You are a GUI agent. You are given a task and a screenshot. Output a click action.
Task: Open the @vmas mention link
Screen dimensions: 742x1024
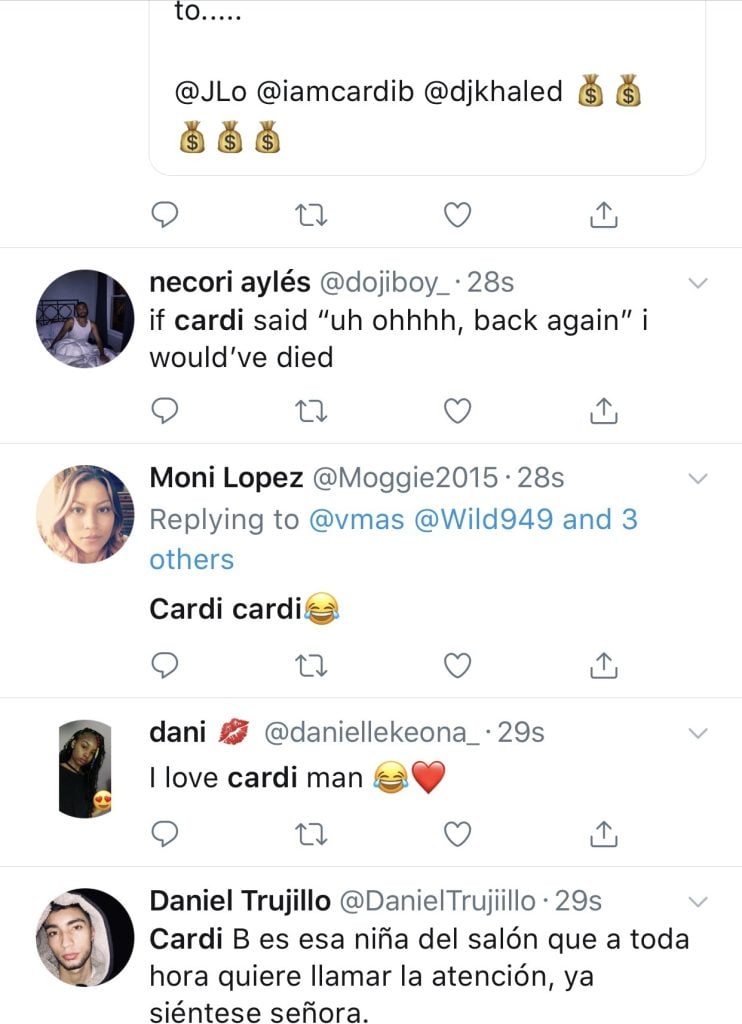tap(356, 520)
